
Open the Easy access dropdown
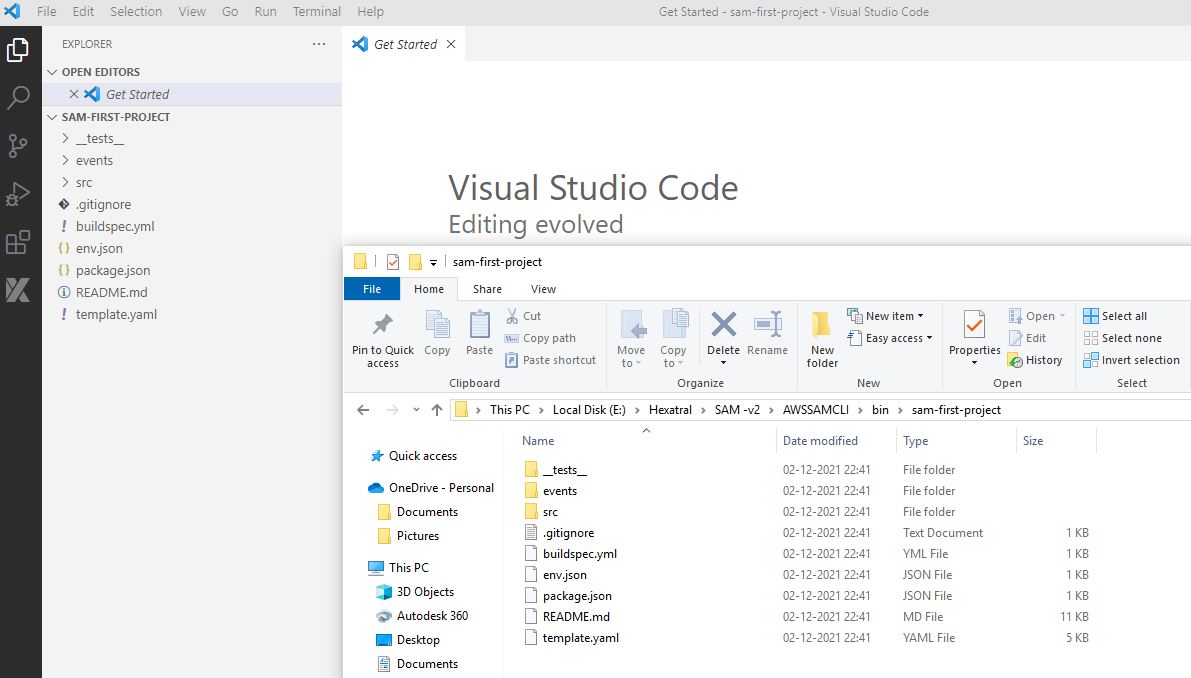890,338
